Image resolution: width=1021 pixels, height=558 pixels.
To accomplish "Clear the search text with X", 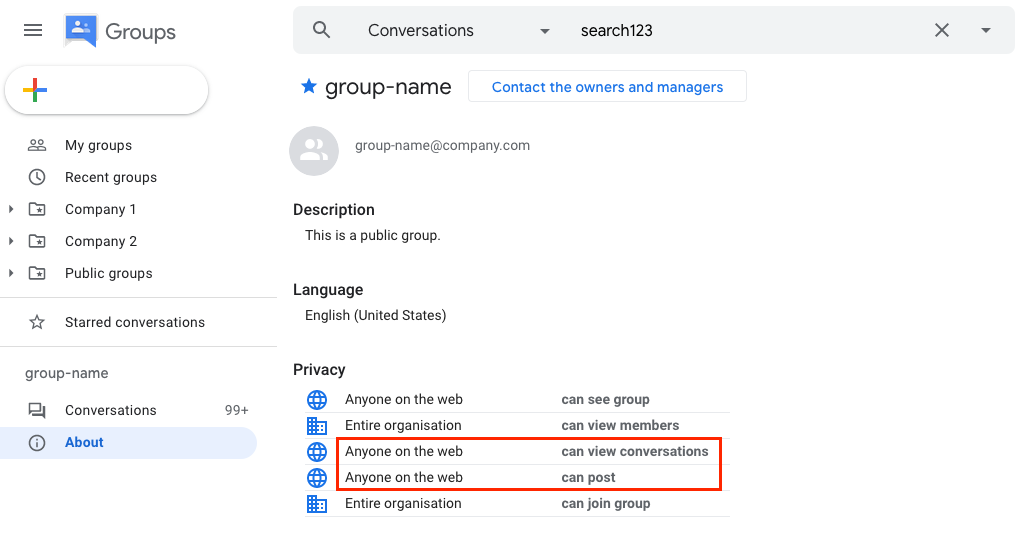I will (941, 30).
